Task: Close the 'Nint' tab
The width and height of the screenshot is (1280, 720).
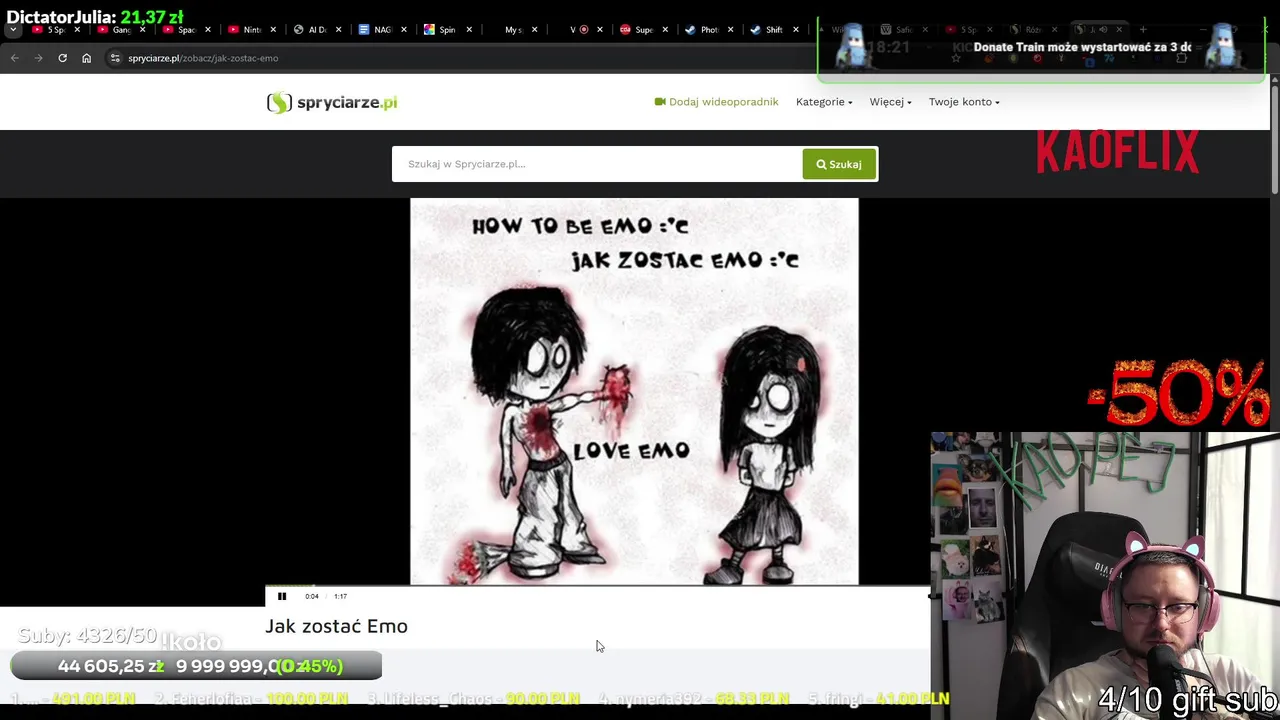Action: pyautogui.click(x=273, y=30)
